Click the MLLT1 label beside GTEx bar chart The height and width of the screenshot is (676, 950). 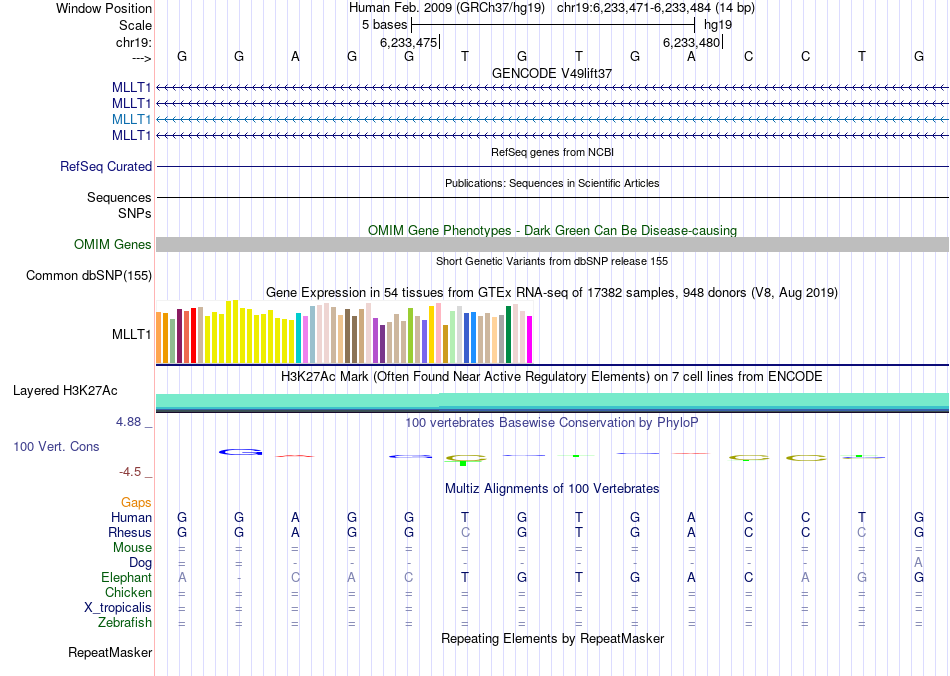point(131,334)
